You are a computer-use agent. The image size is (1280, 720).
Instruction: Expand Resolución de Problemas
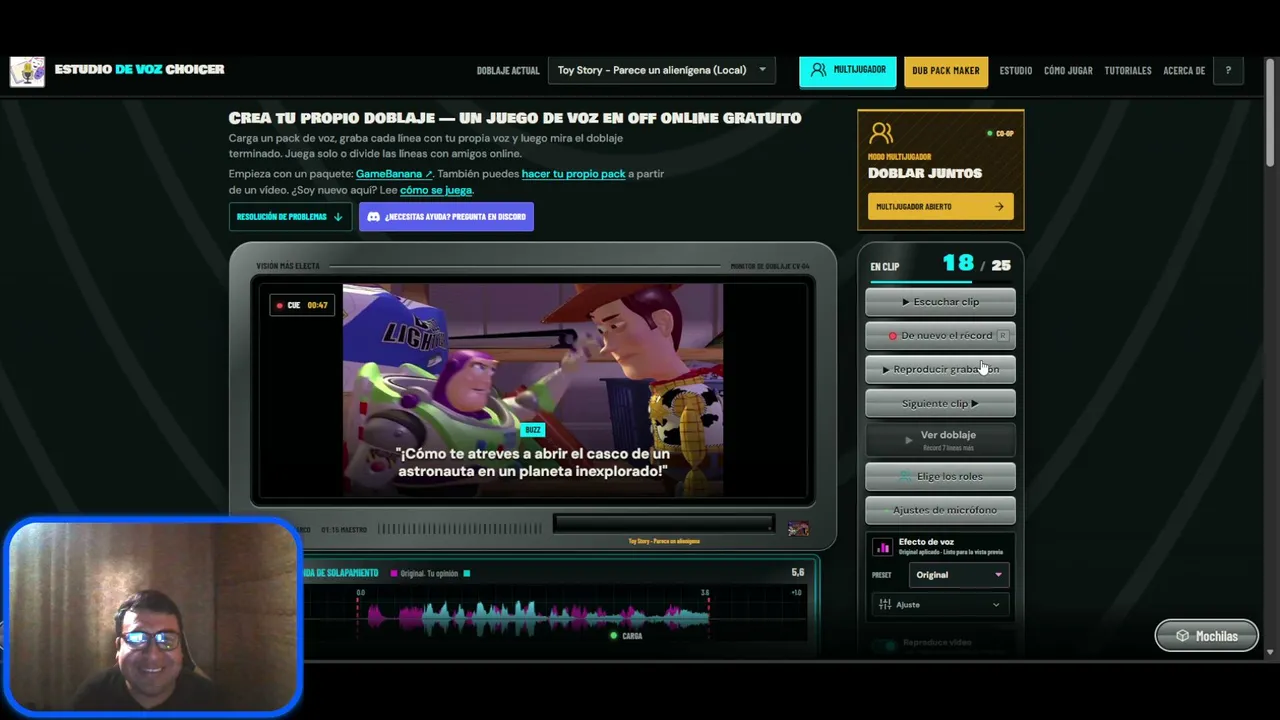coord(290,217)
